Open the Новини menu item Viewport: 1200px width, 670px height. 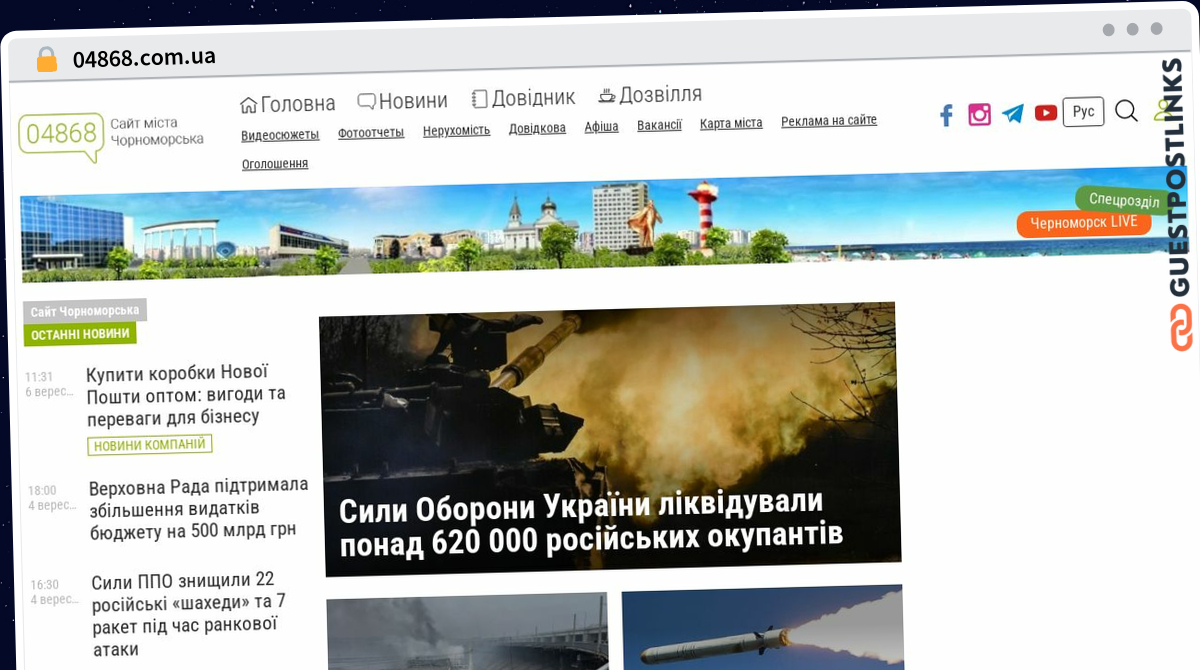[x=403, y=100]
